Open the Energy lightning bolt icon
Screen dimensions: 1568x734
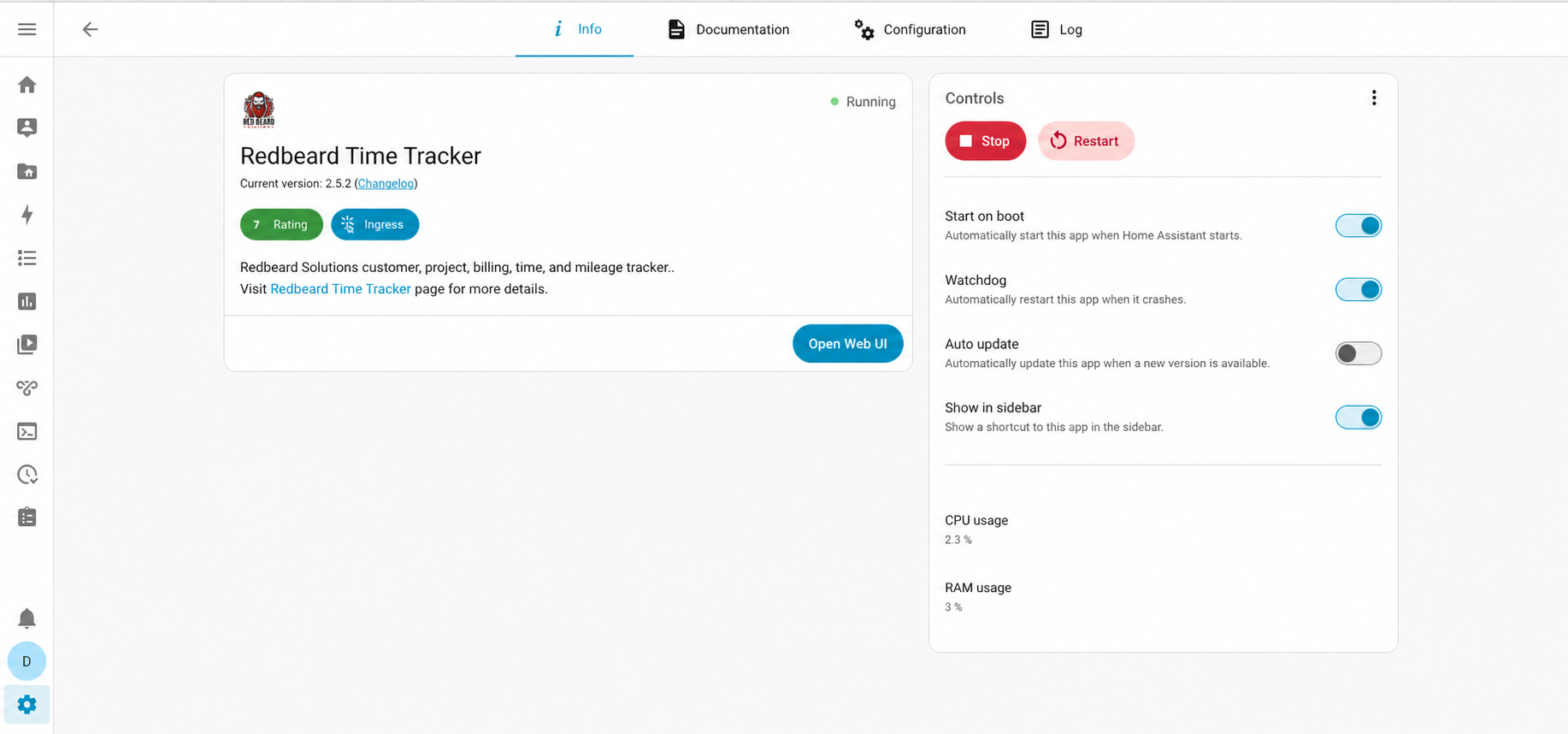[x=27, y=215]
